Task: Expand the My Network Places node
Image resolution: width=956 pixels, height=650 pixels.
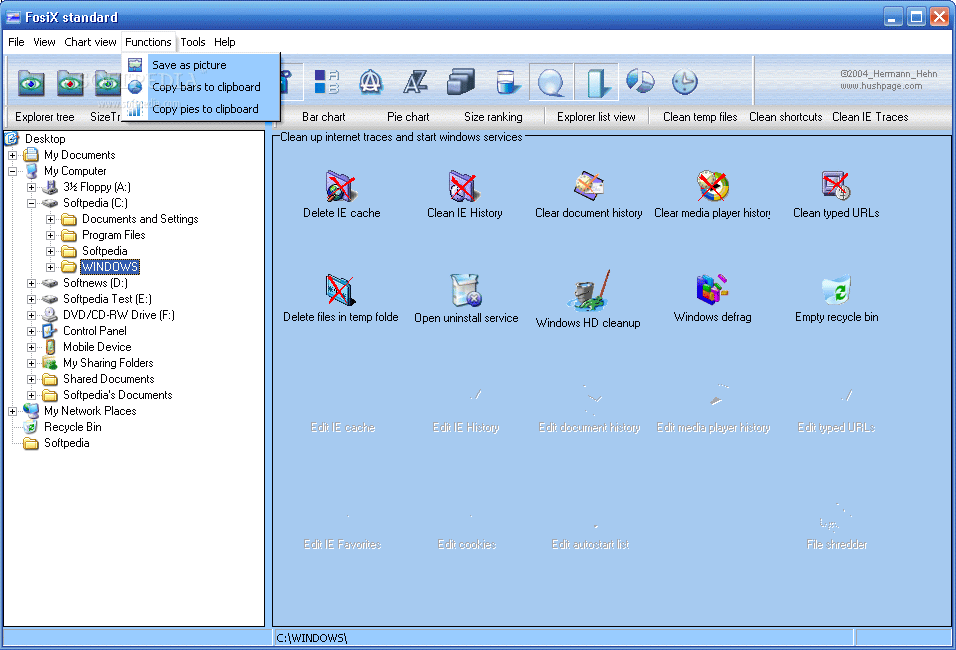Action: click(x=12, y=411)
